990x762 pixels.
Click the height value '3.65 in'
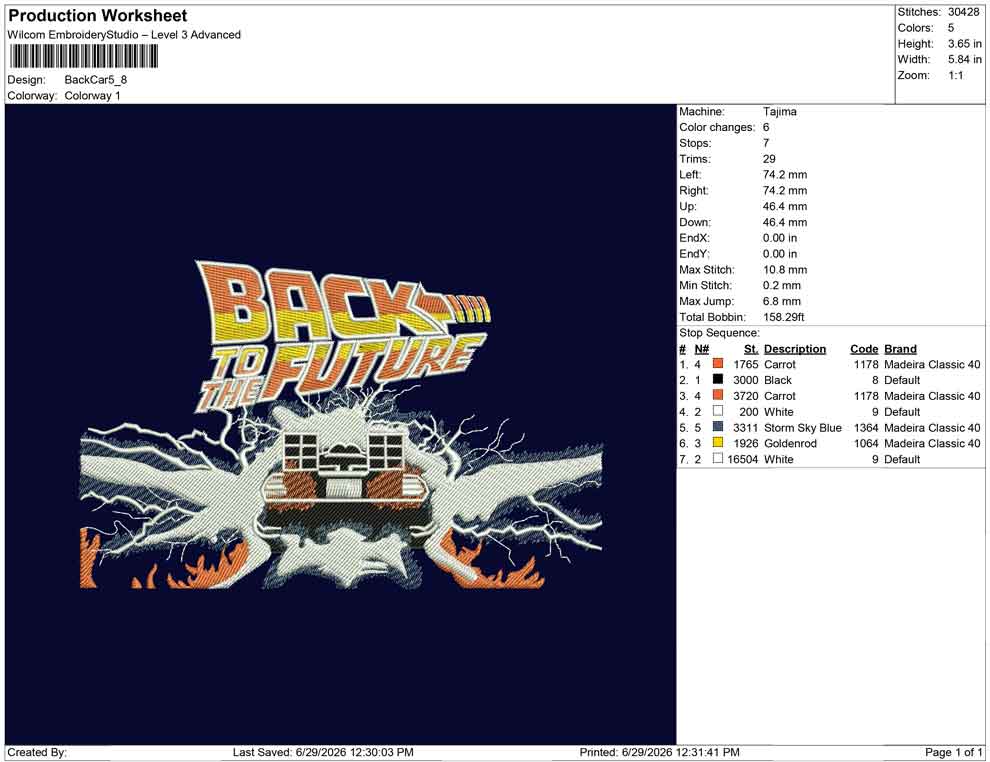[x=965, y=44]
